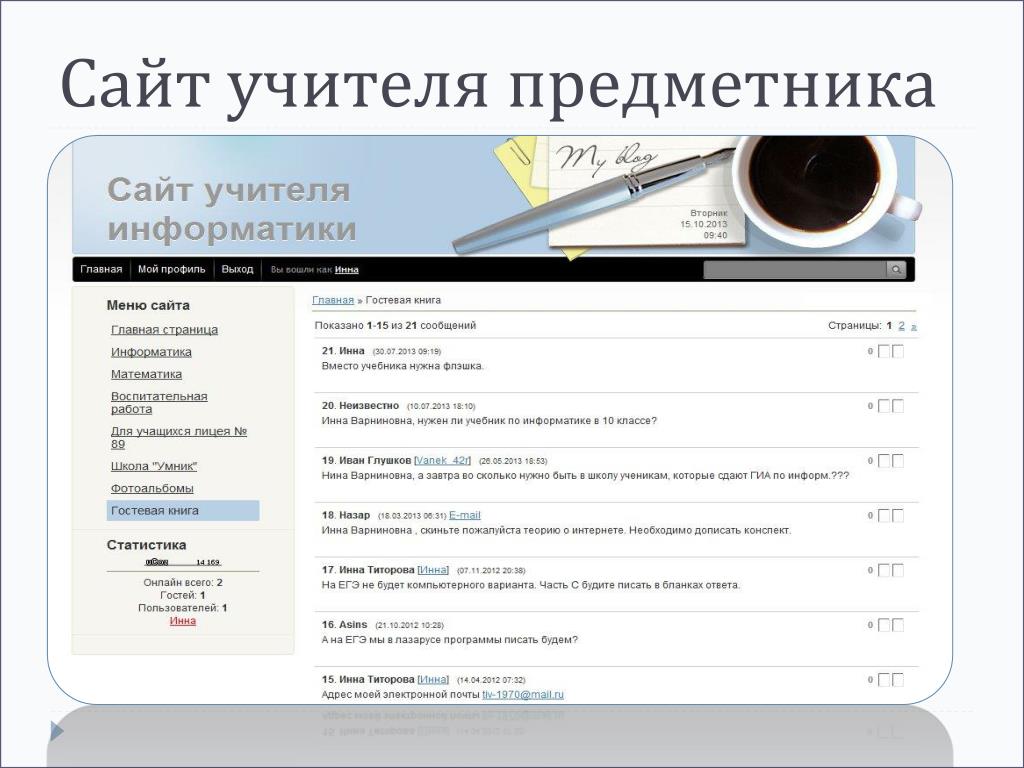Screen dimensions: 1024x768
Task: Open the Vanek_42r profile link
Action: [x=442, y=460]
